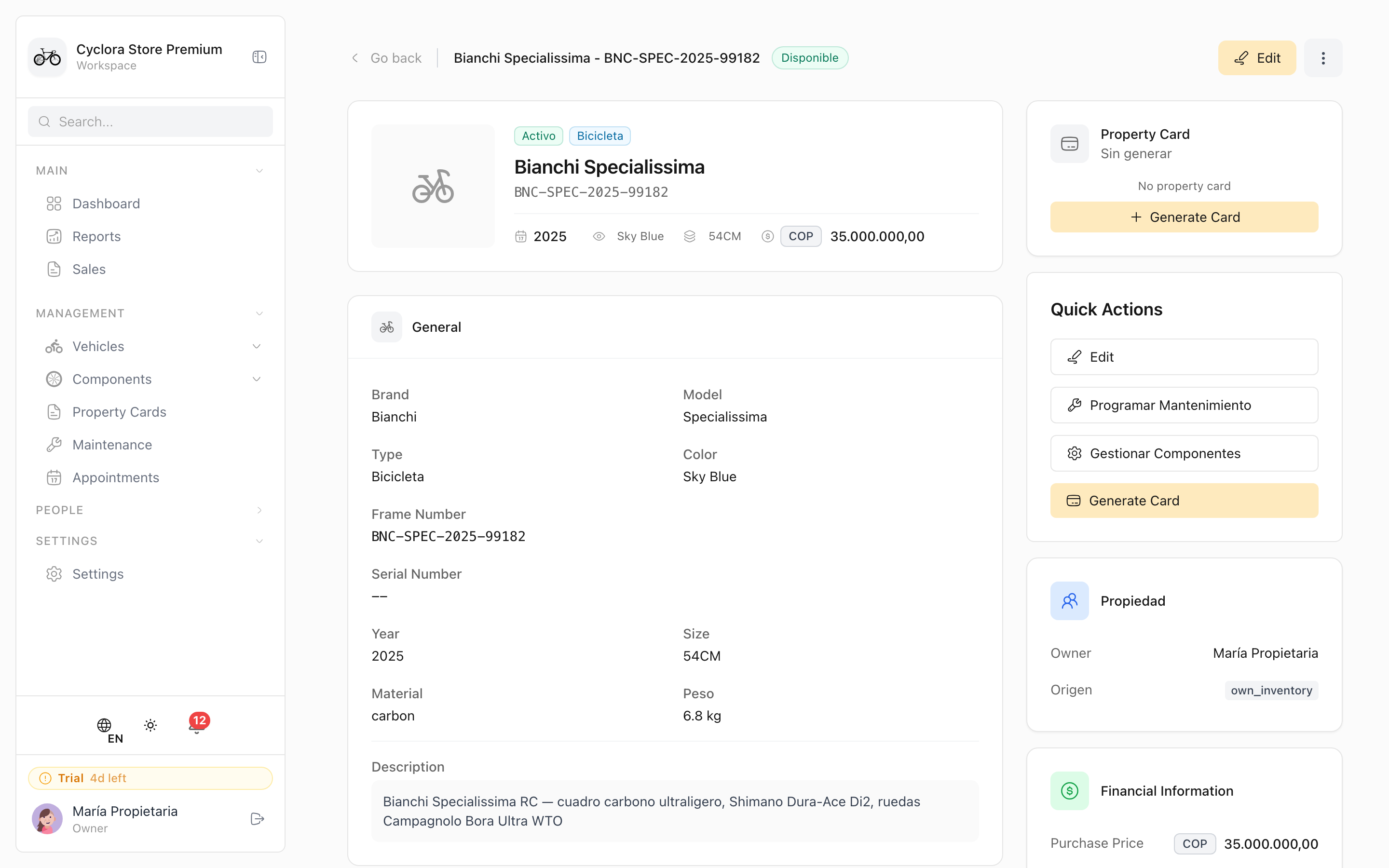Screen dimensions: 1389x868
Task: Click the year calendar icon beside 2025
Action: tap(520, 236)
